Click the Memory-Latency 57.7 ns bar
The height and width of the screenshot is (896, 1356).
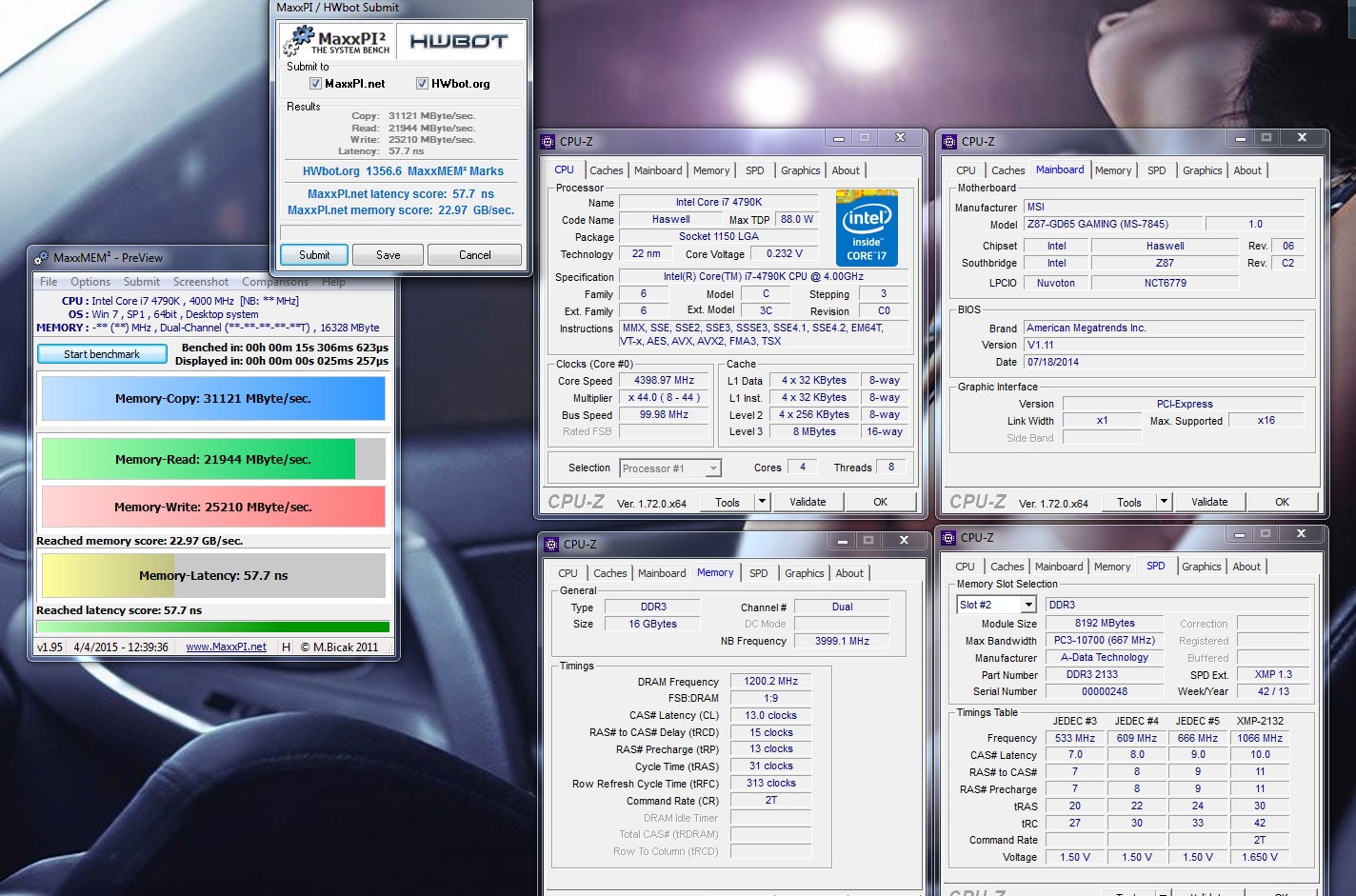[x=213, y=575]
